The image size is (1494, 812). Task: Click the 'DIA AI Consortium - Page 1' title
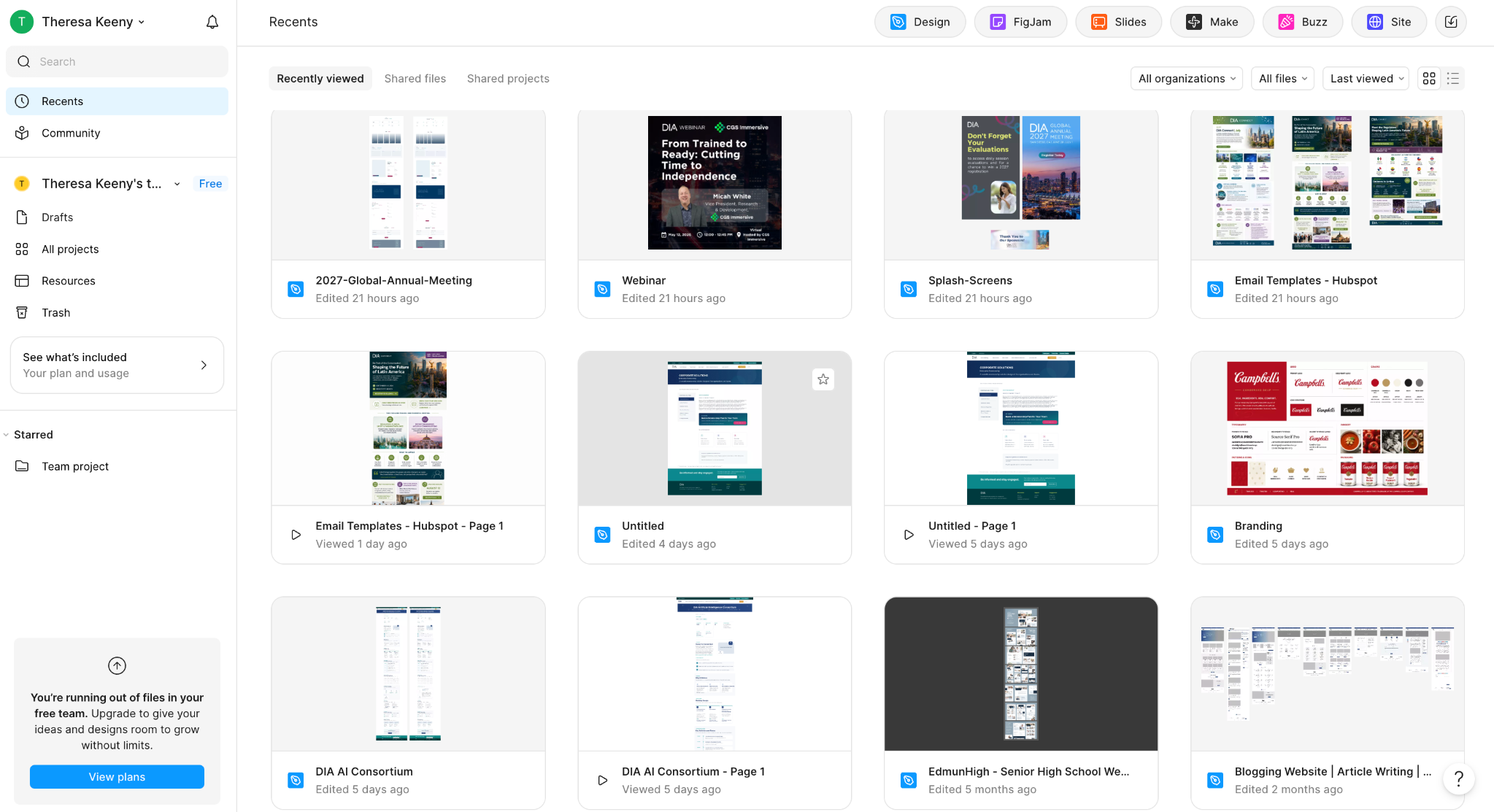(x=693, y=771)
